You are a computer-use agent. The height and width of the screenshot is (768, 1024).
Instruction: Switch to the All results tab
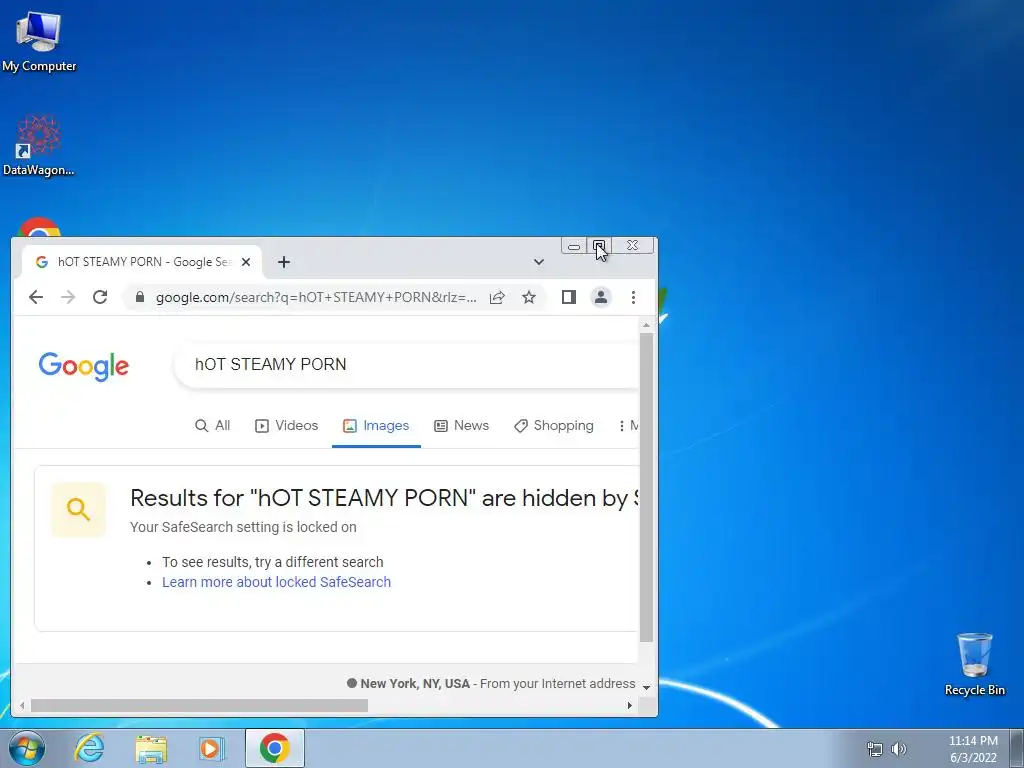[213, 426]
